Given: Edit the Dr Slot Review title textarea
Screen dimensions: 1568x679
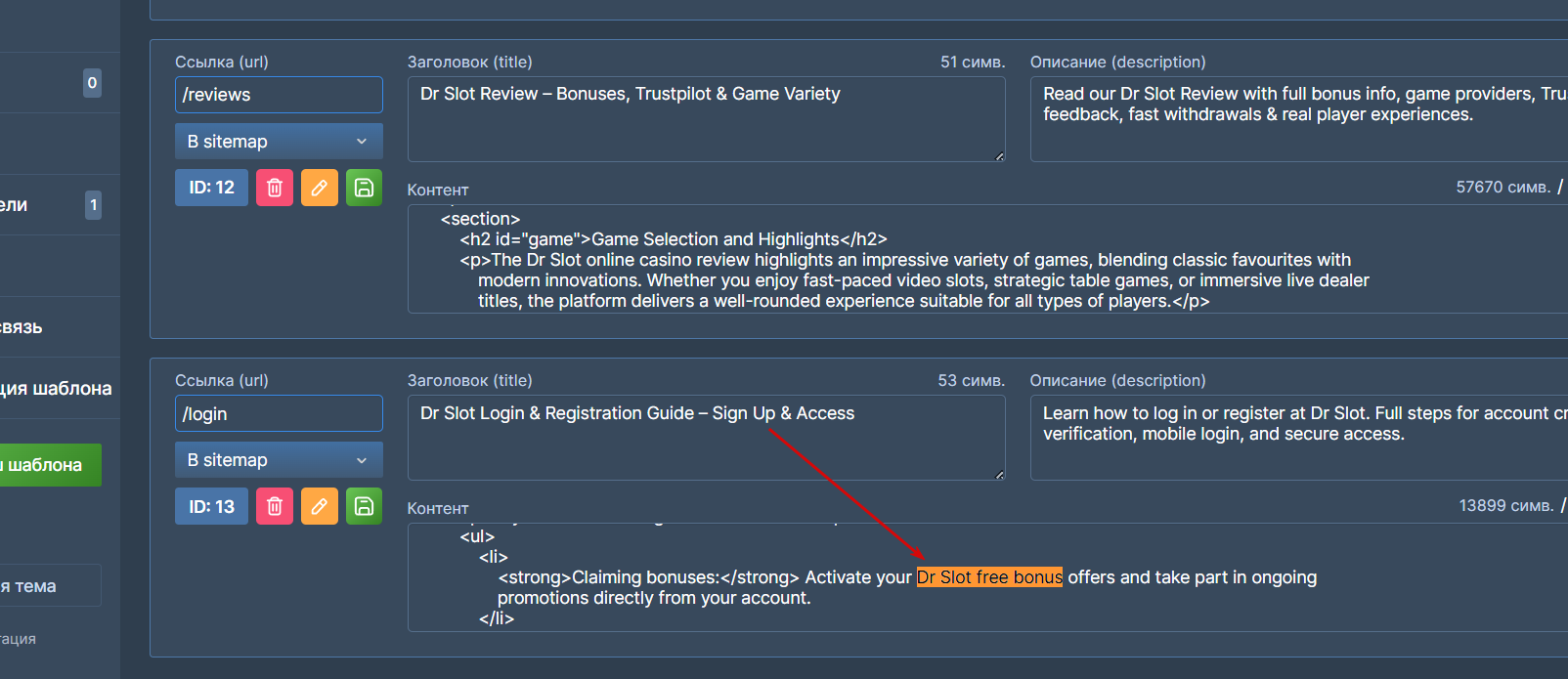Looking at the screenshot, I should pos(706,119).
